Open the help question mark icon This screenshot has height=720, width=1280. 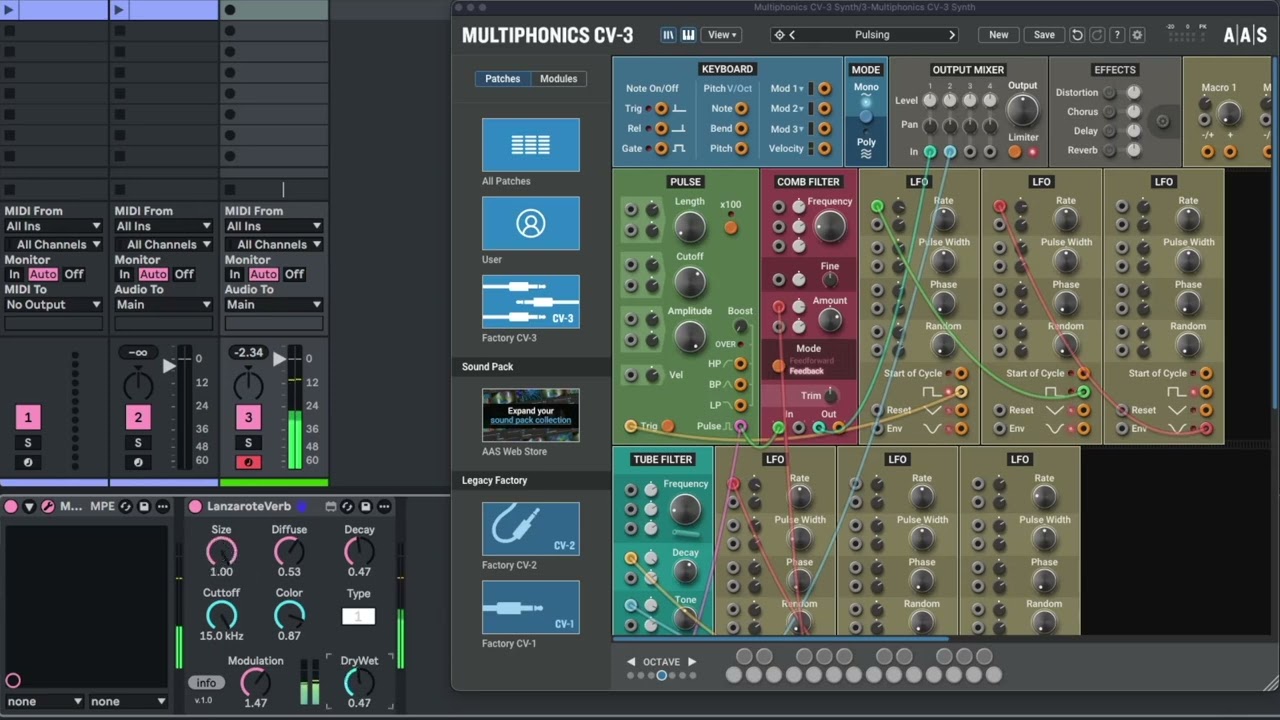[1117, 35]
